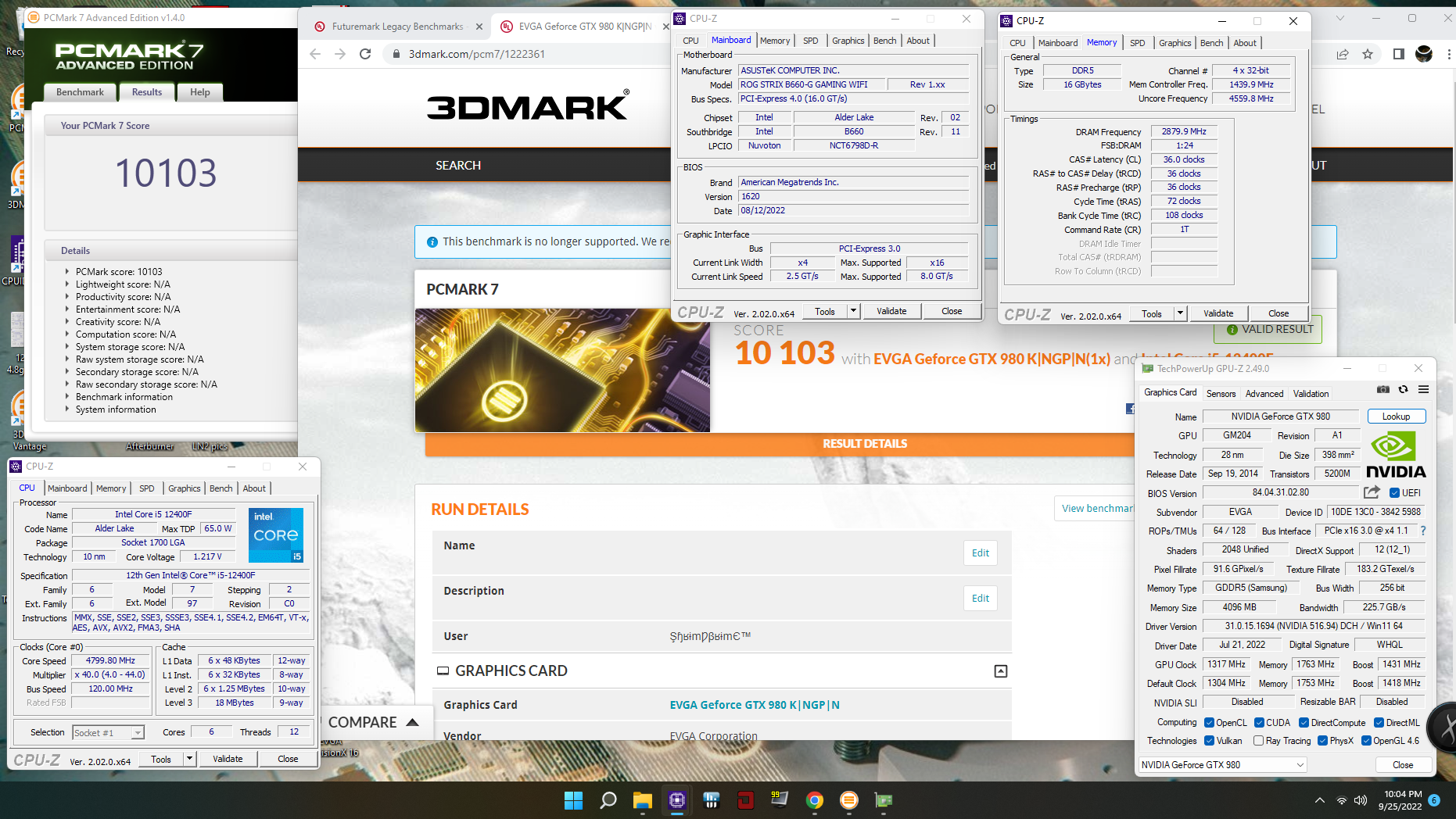Open the Help tab in PCMark 7
Viewport: 1456px width, 819px height.
[x=200, y=92]
